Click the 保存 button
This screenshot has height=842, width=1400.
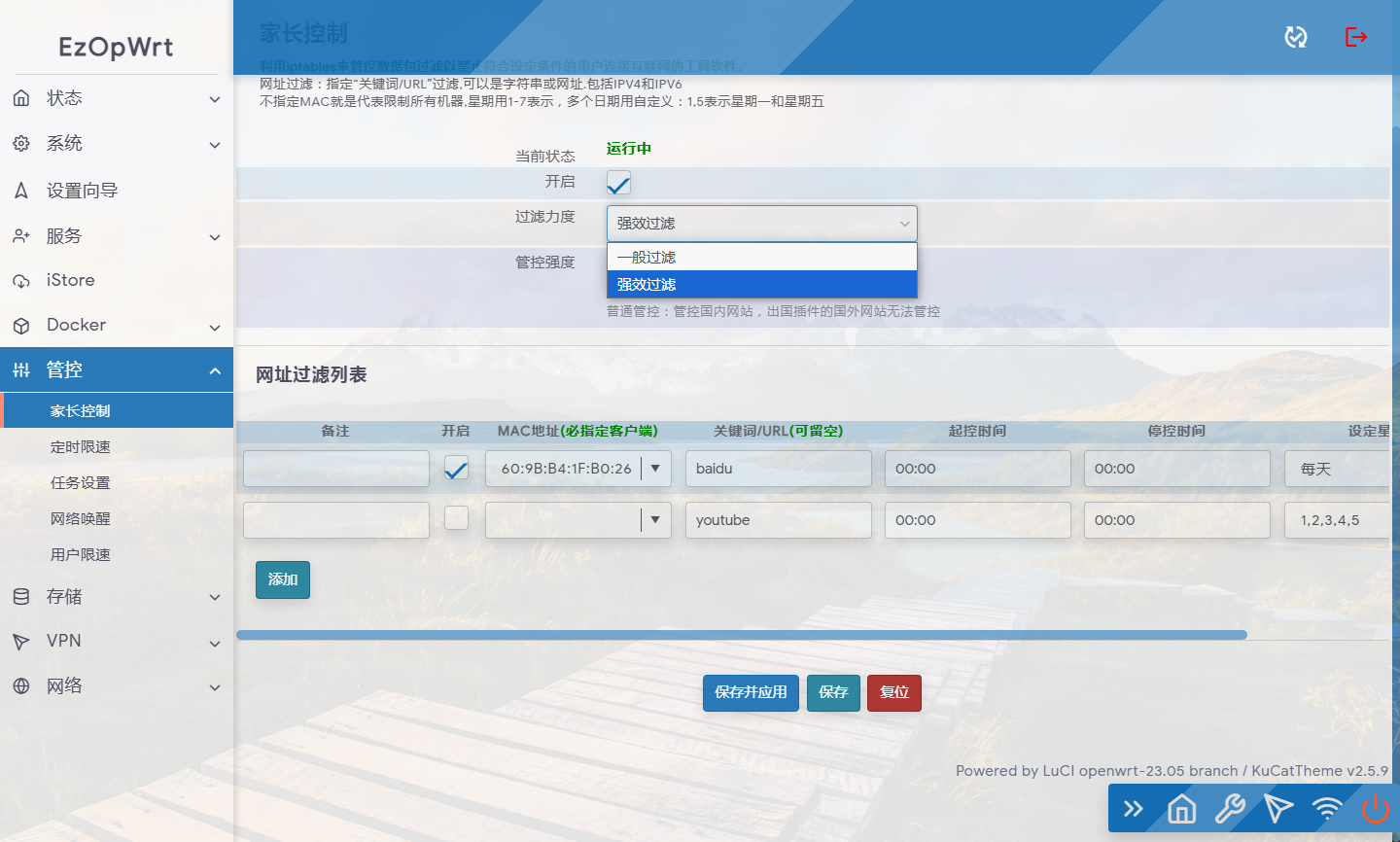click(x=833, y=692)
